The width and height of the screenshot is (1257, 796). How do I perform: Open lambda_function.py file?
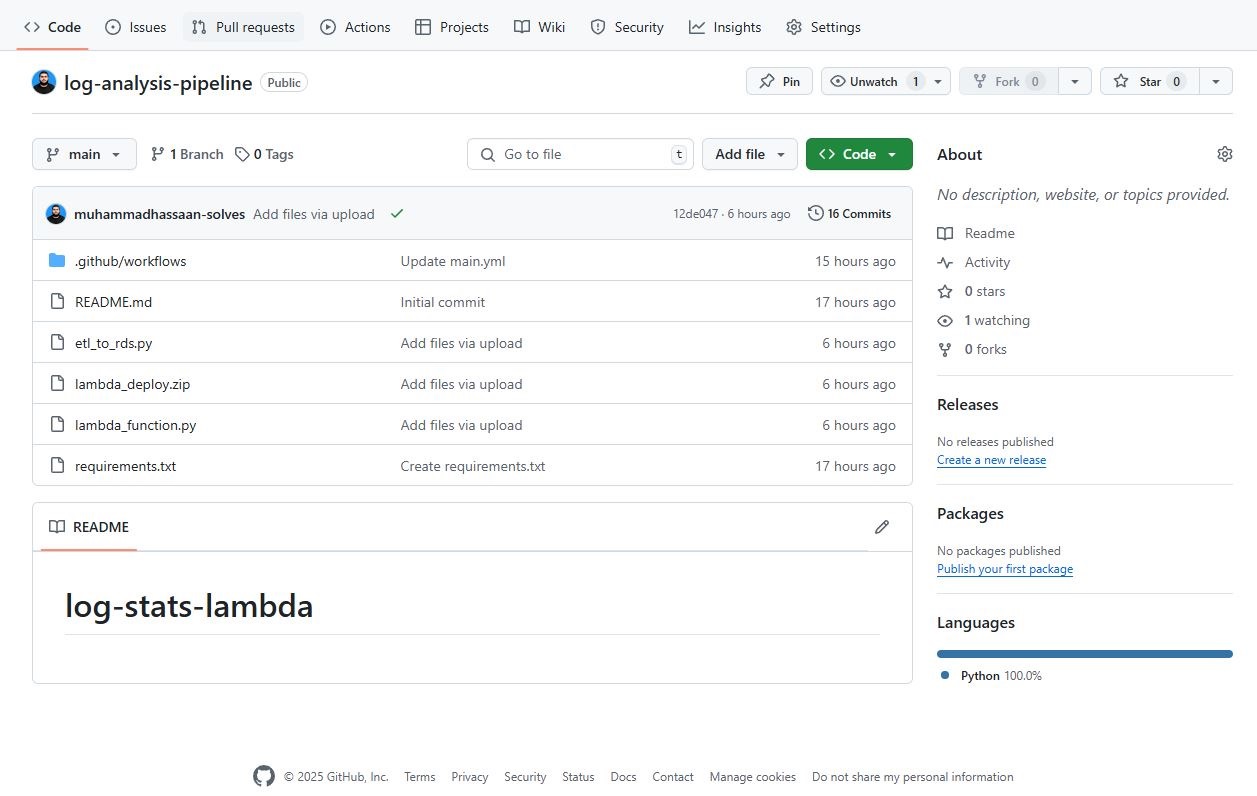click(x=135, y=425)
